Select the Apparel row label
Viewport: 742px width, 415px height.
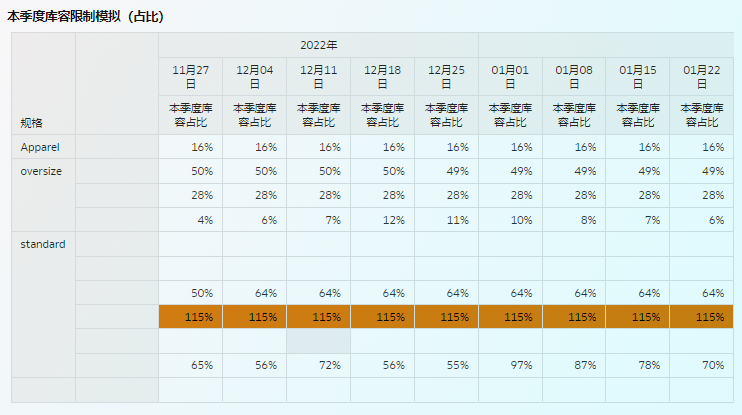[39, 147]
